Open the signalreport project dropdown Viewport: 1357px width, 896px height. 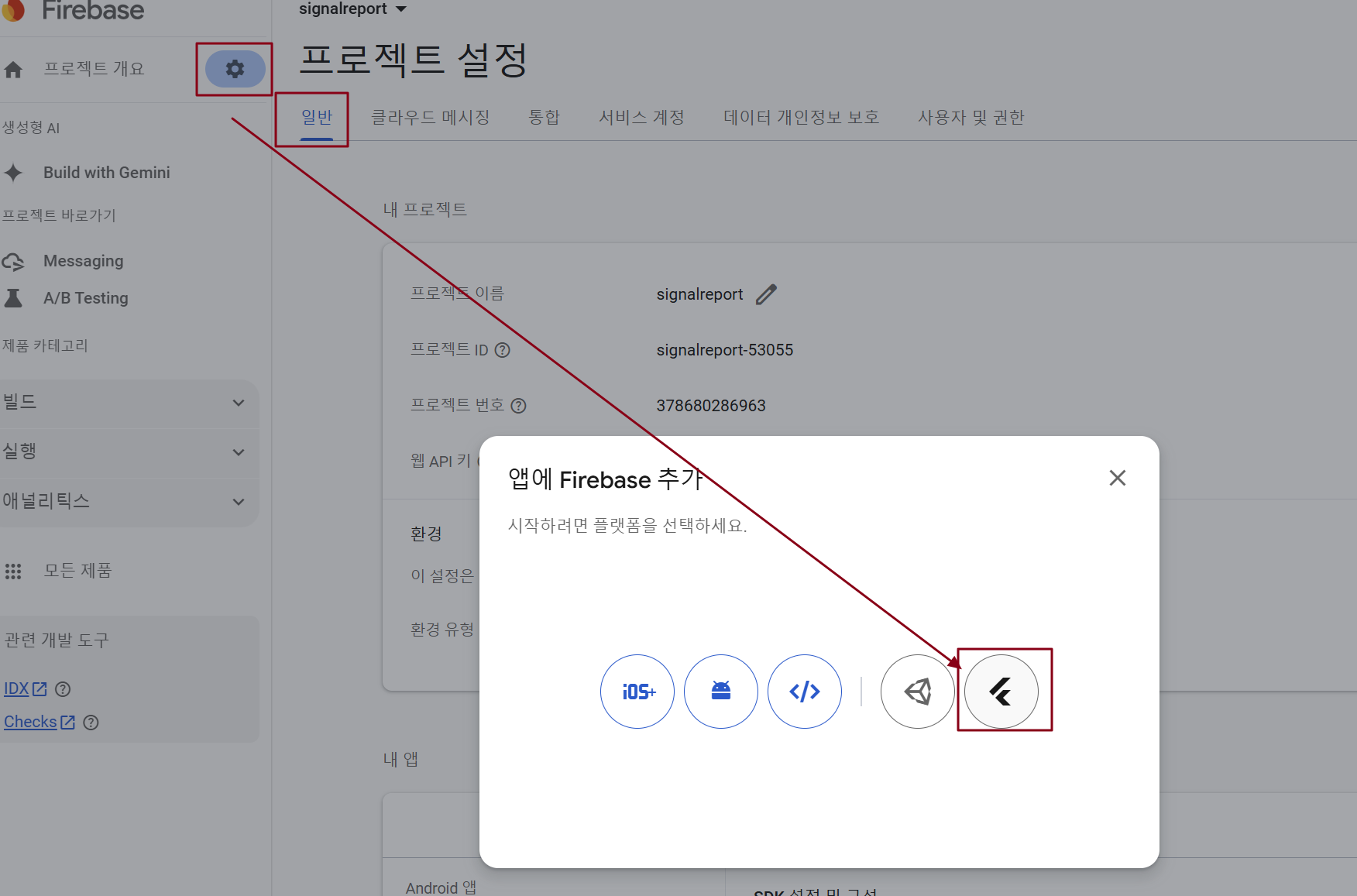point(352,9)
